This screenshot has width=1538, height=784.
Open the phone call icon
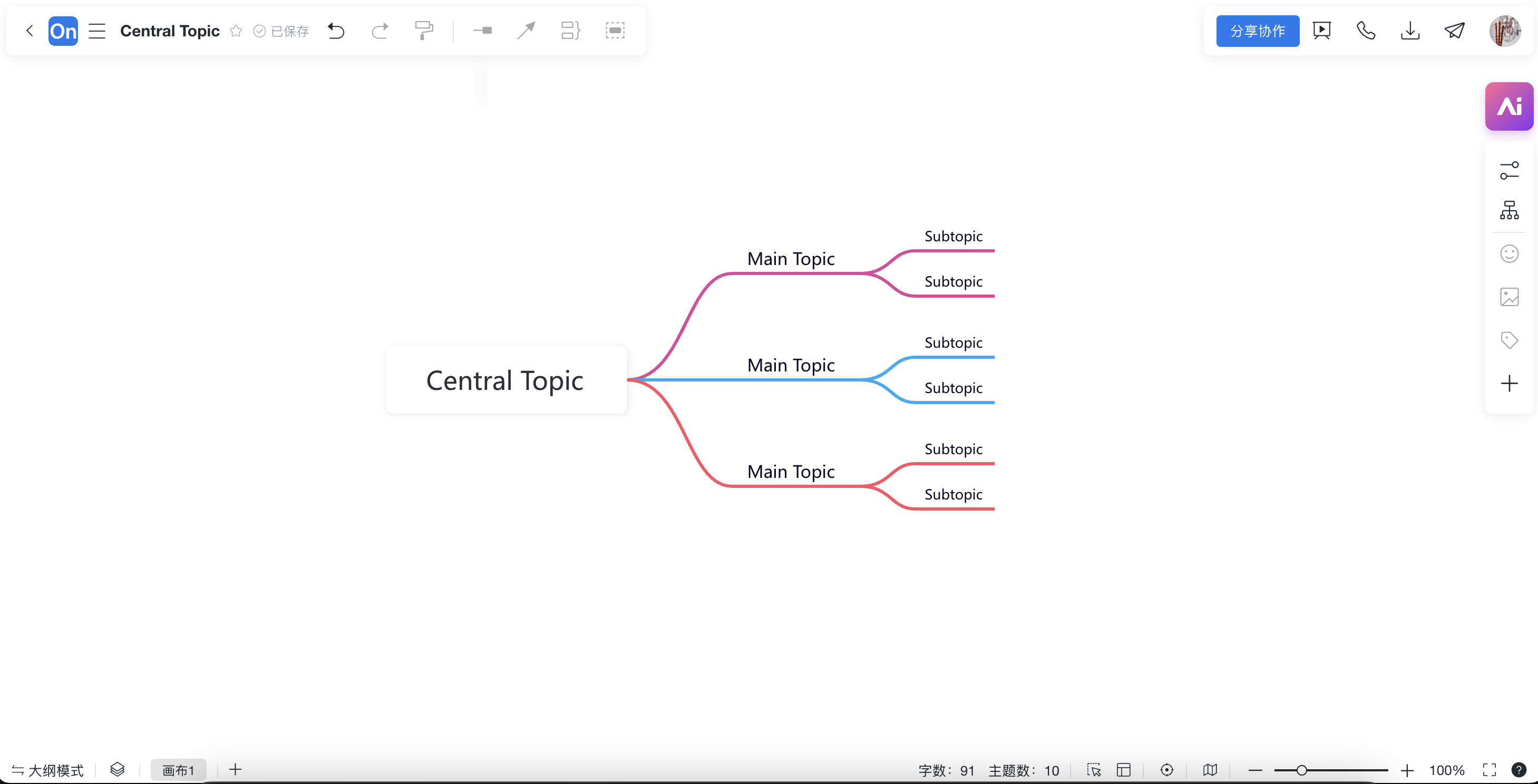coord(1366,31)
